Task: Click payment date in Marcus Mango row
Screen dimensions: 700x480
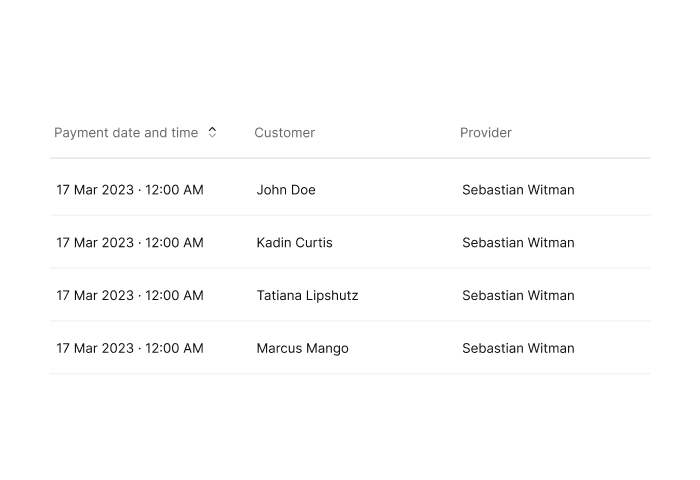Action: coord(130,348)
